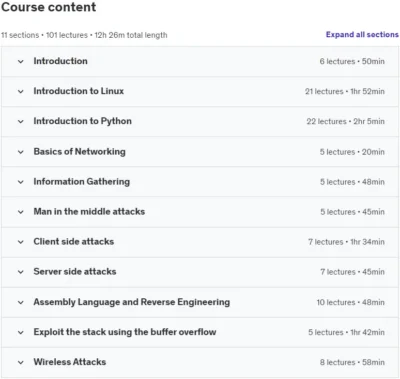Expand the Introduction section chevron
The width and height of the screenshot is (400, 379).
(21, 61)
